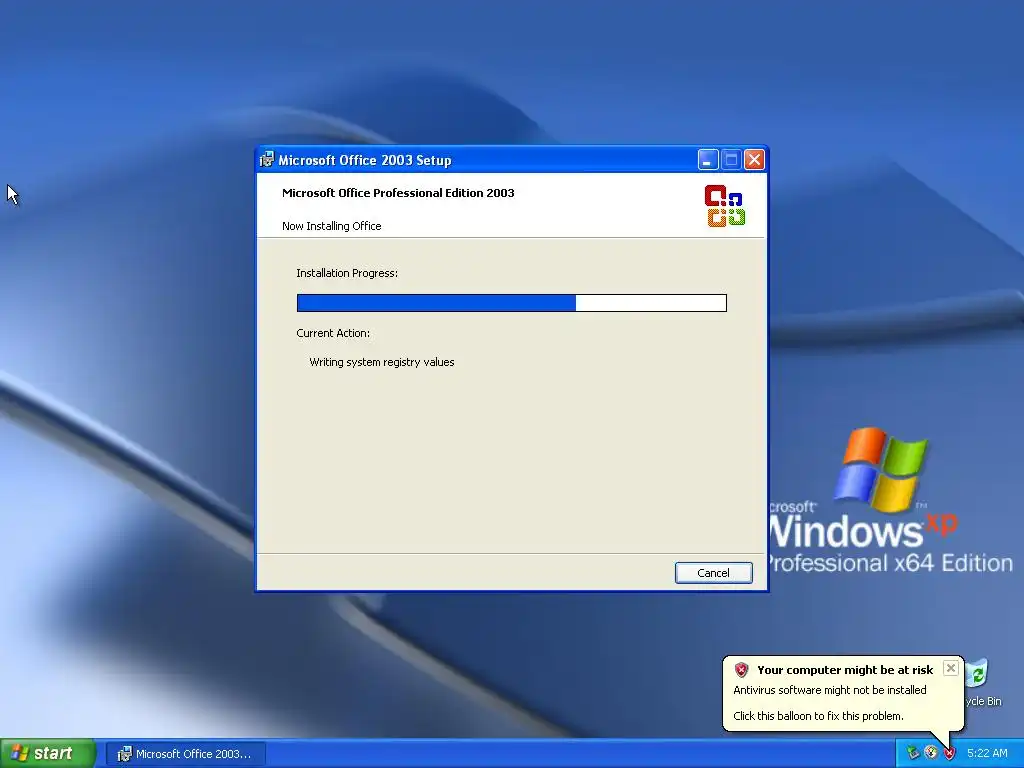This screenshot has height=768, width=1024.
Task: Open the Start menu
Action: (47, 753)
